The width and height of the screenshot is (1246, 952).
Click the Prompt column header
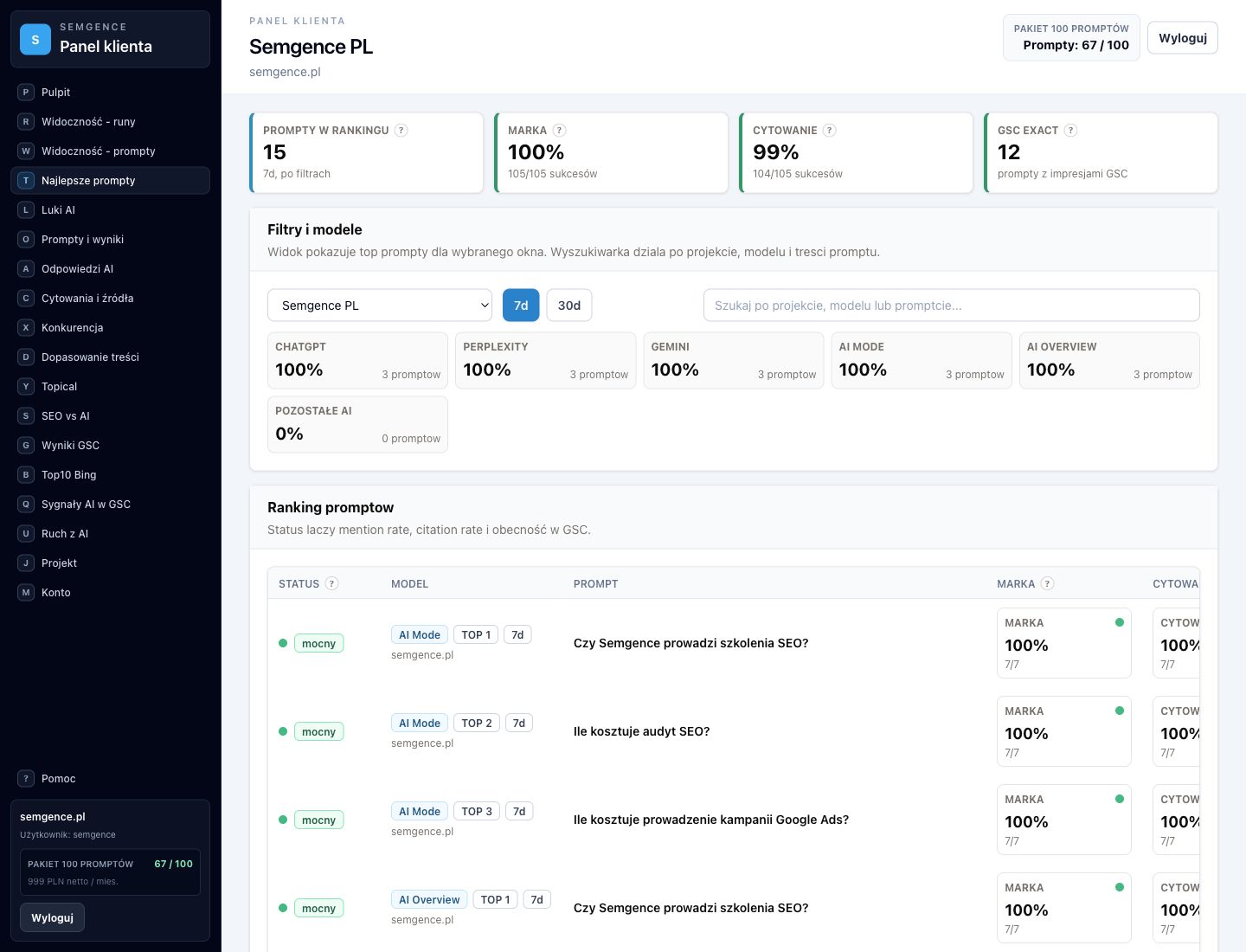click(x=596, y=583)
